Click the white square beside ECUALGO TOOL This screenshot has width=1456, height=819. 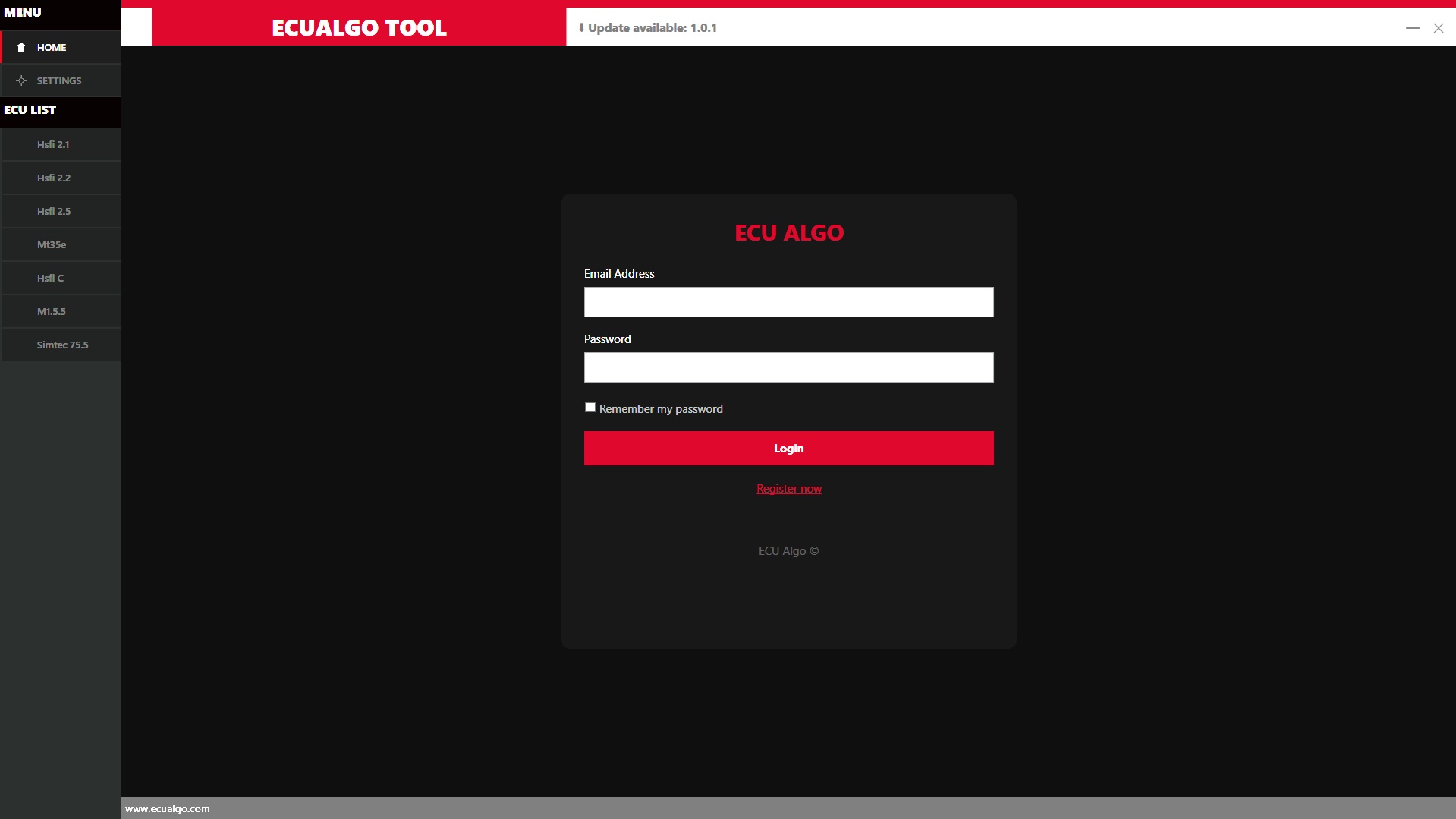click(137, 27)
